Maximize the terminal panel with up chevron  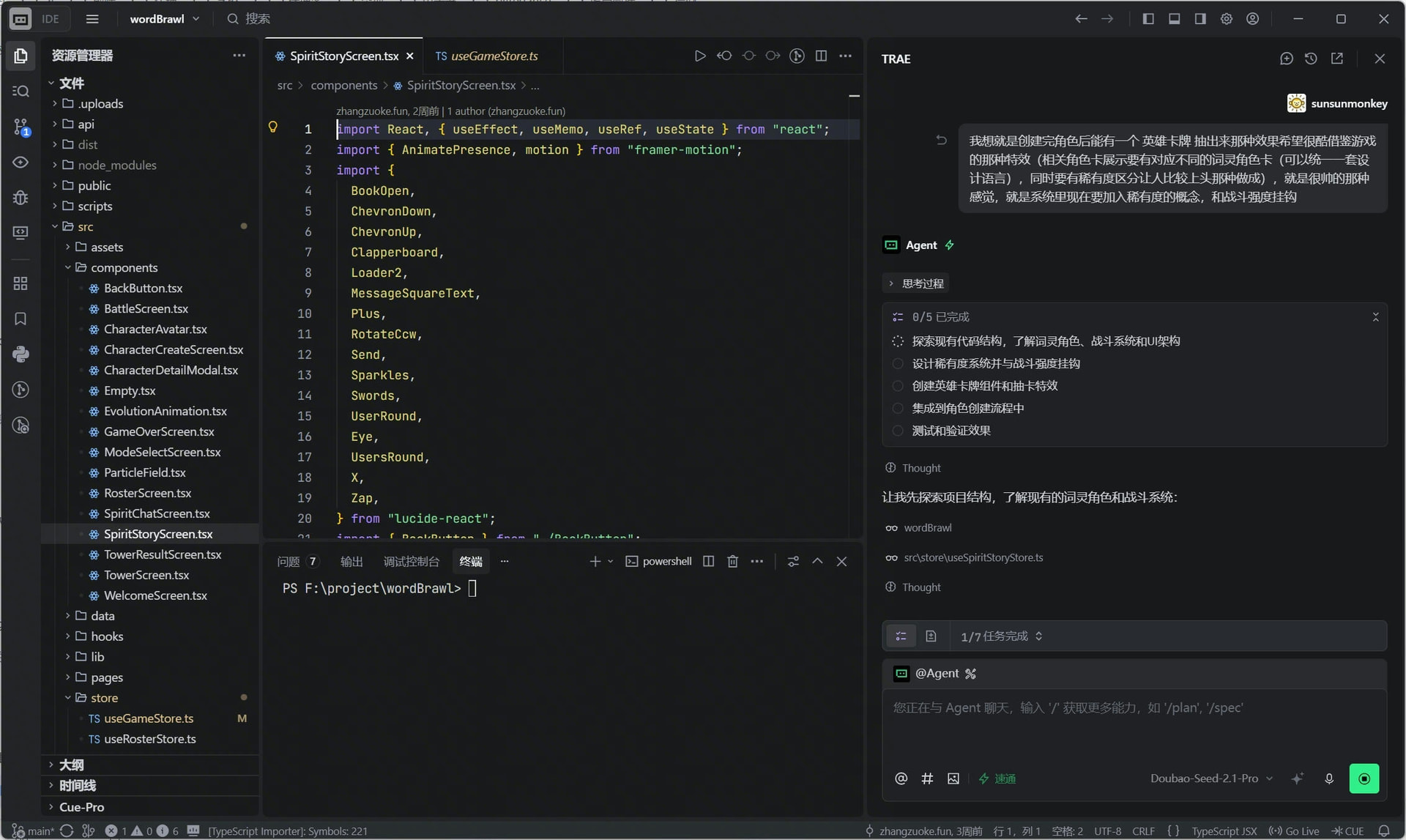[817, 561]
